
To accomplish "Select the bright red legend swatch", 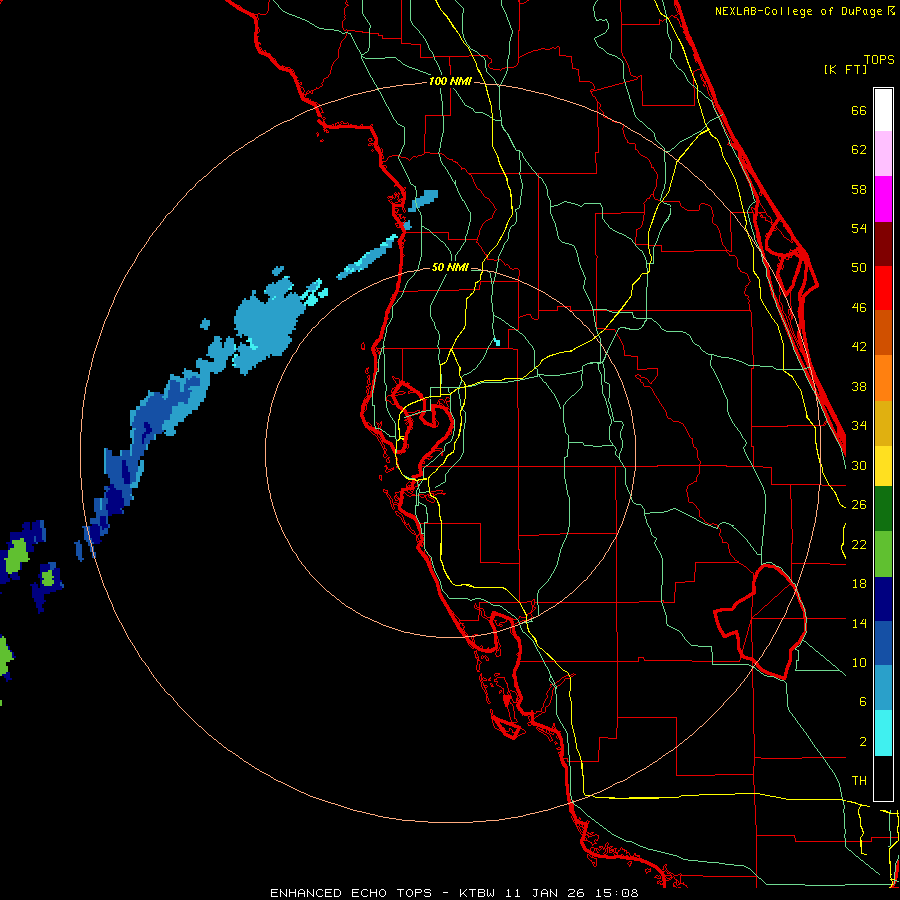I will point(883,288).
